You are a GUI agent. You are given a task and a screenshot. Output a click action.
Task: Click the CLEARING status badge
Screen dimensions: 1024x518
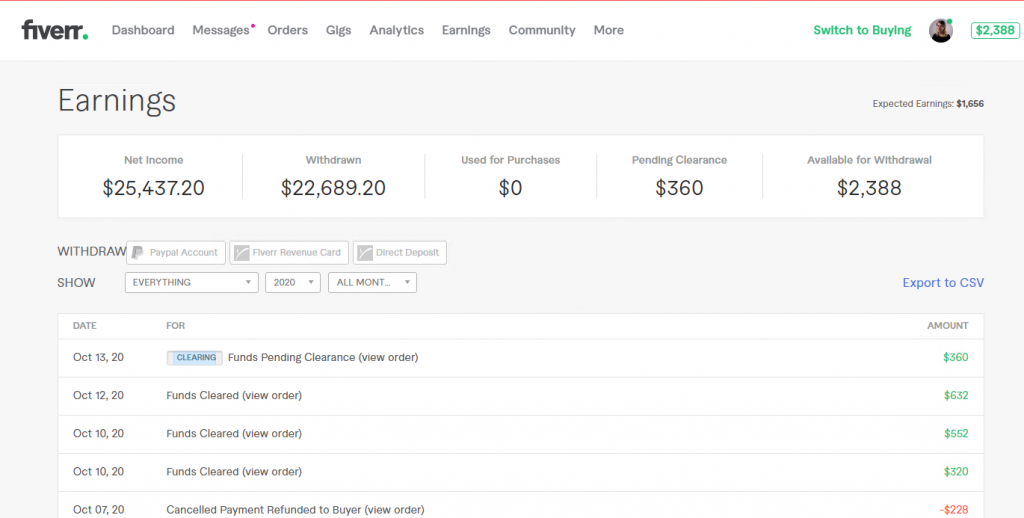coord(195,358)
